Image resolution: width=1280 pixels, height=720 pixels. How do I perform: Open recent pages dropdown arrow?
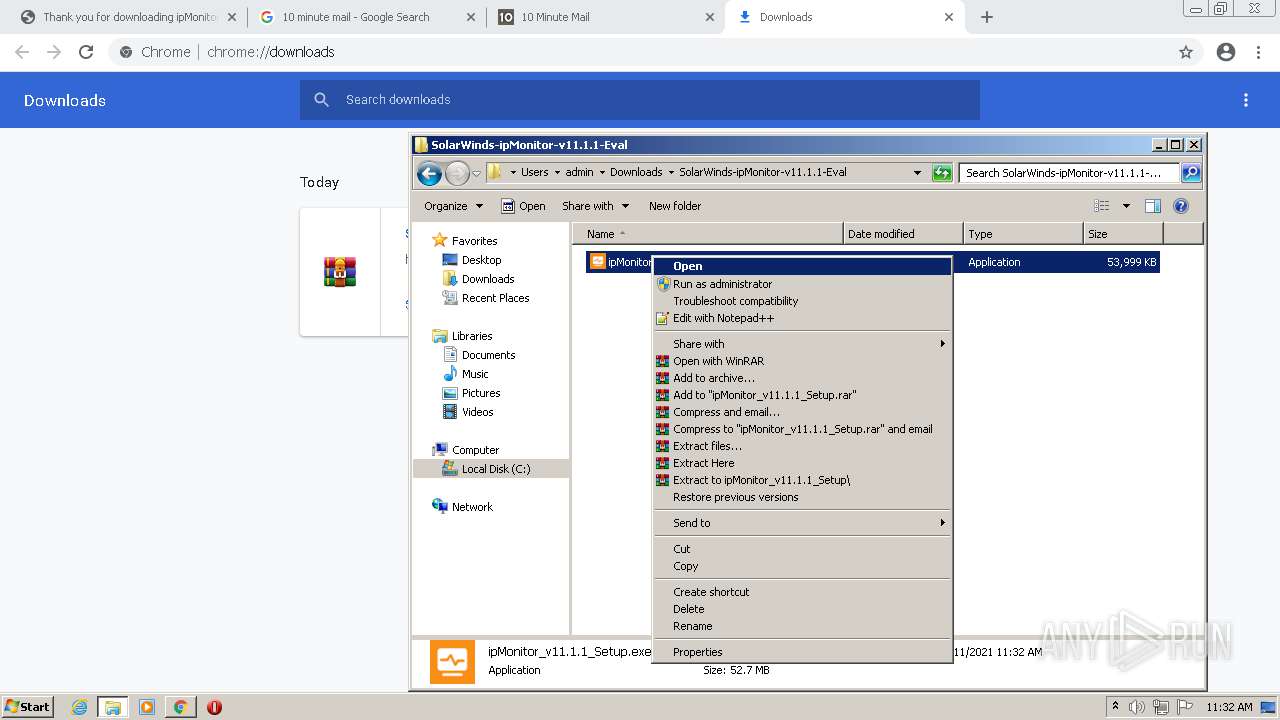[476, 173]
